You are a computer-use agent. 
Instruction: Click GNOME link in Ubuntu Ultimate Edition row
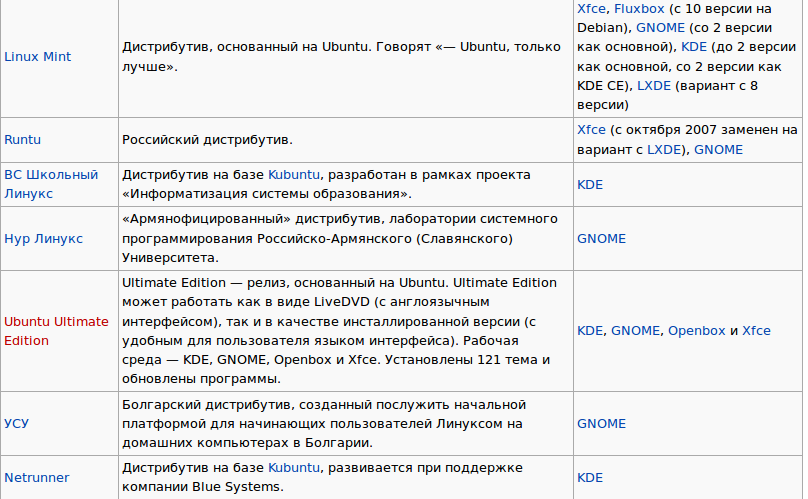click(635, 331)
